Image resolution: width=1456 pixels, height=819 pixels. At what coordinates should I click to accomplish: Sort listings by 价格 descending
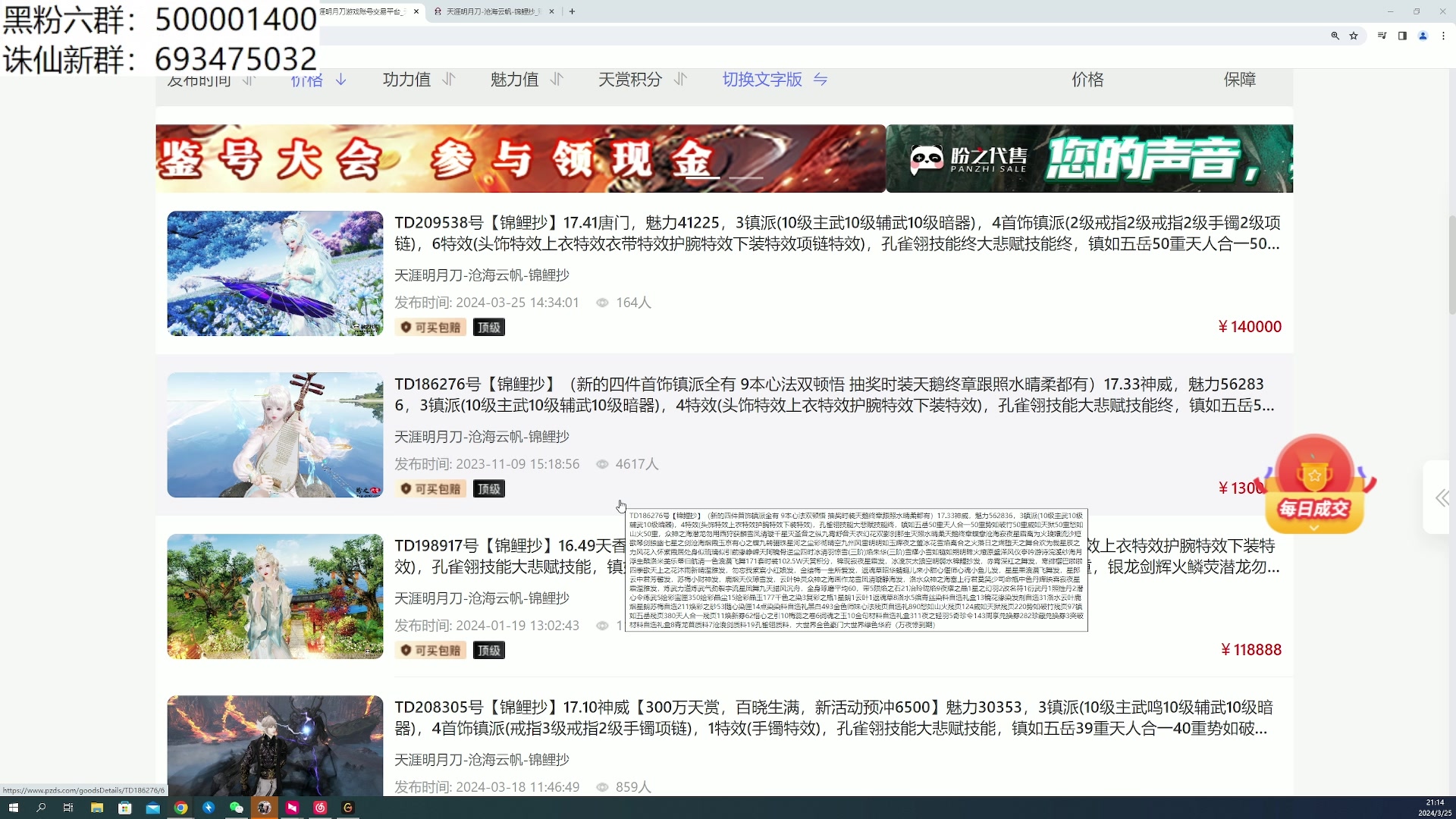click(x=318, y=80)
